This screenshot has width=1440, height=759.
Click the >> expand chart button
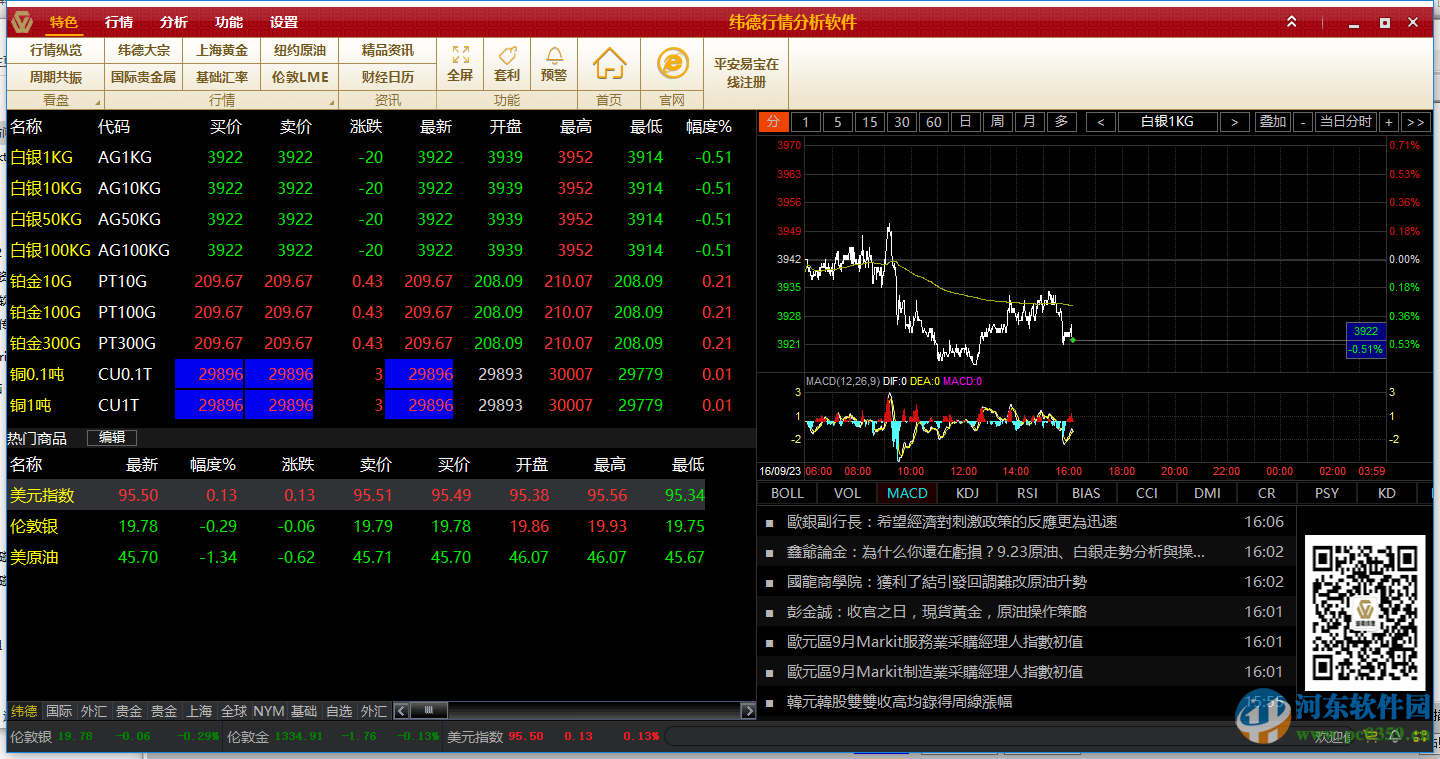(1415, 122)
